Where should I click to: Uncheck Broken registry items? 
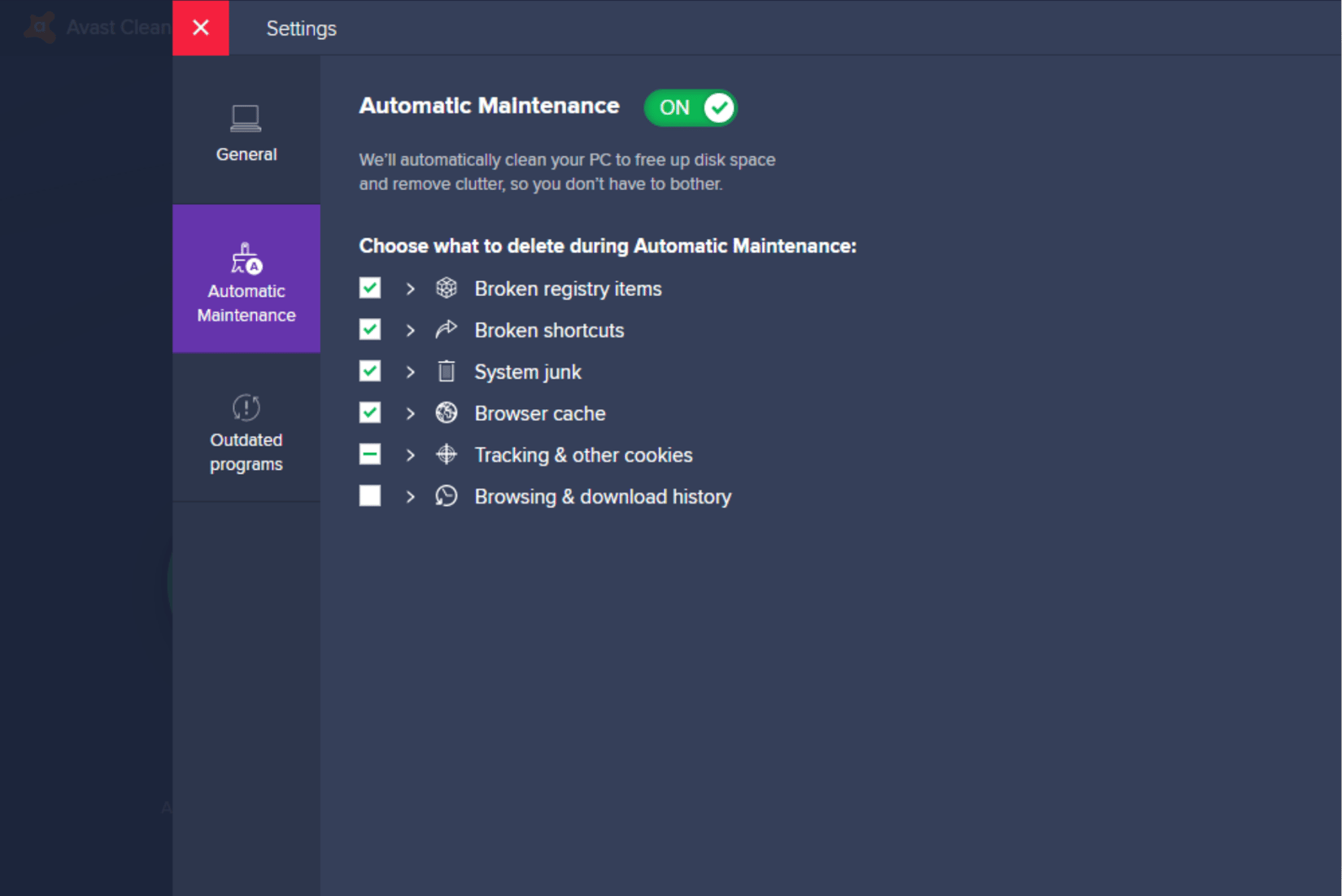pyautogui.click(x=369, y=288)
